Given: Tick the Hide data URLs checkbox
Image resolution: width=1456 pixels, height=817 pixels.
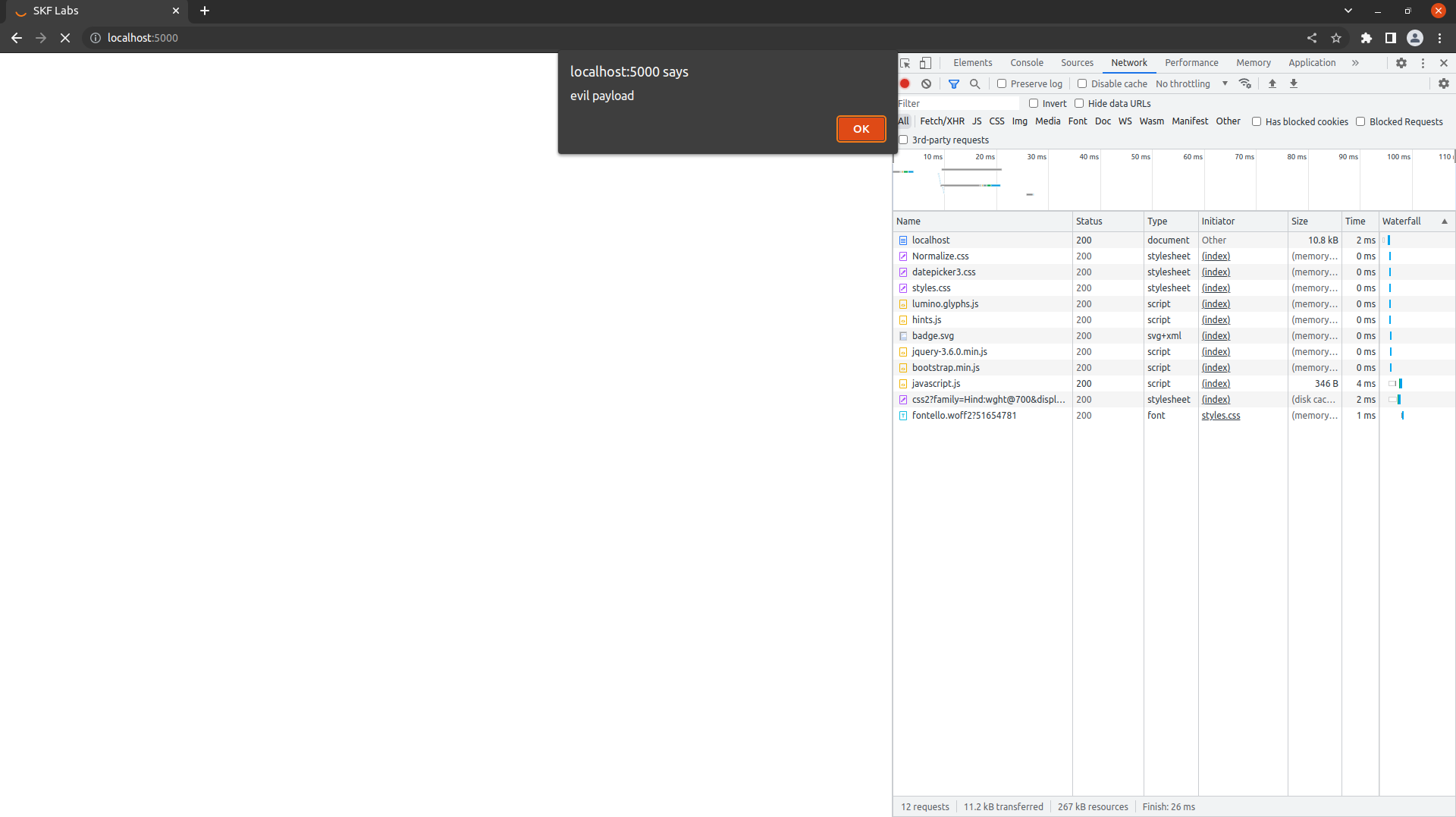Looking at the screenshot, I should pos(1079,103).
